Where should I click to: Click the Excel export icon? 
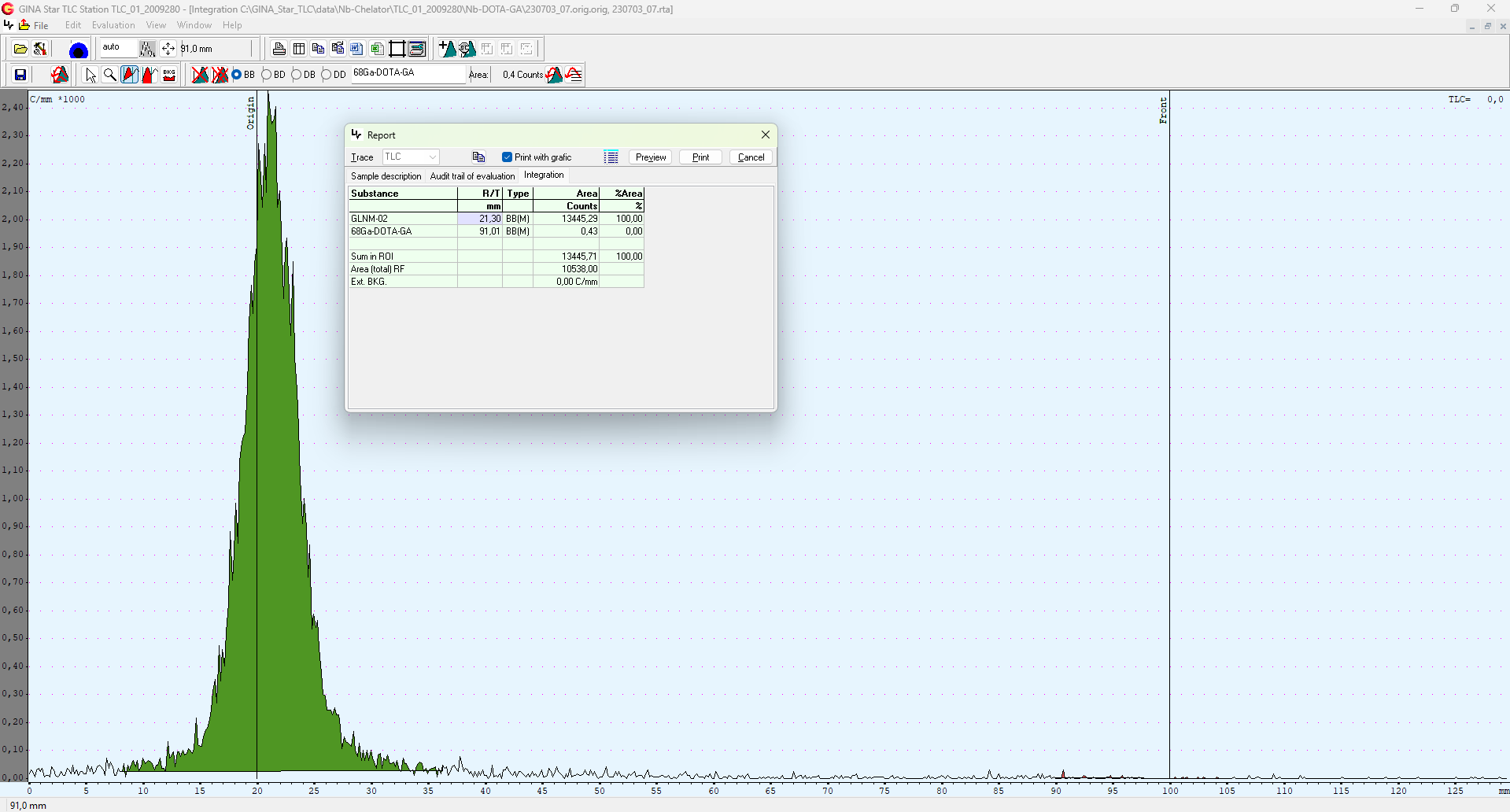coord(376,49)
